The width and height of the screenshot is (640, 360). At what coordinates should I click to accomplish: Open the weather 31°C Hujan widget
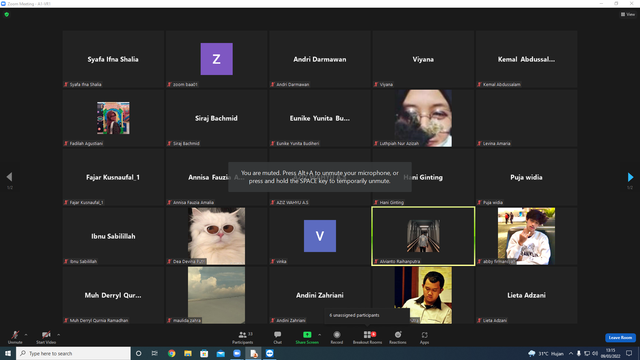[x=546, y=353]
